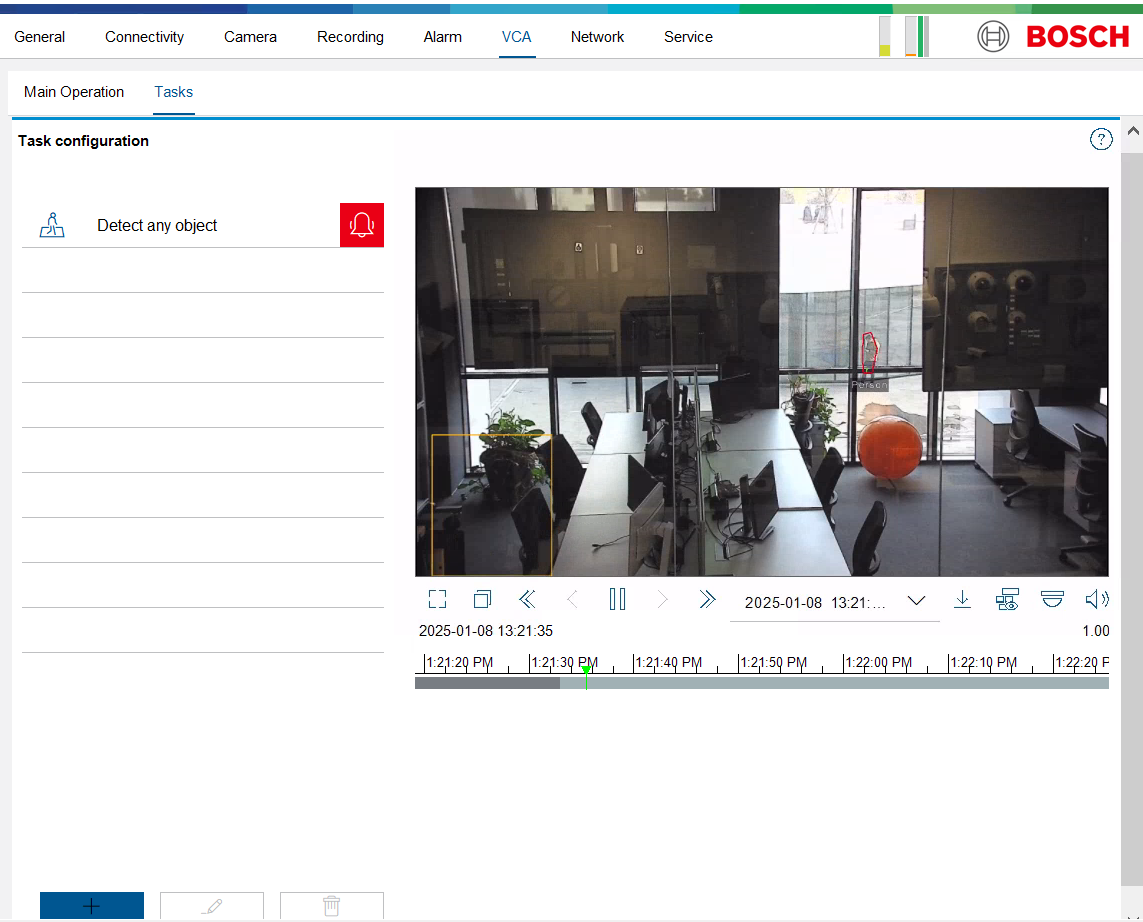
Task: Select the Detect any object task
Action: pos(157,226)
